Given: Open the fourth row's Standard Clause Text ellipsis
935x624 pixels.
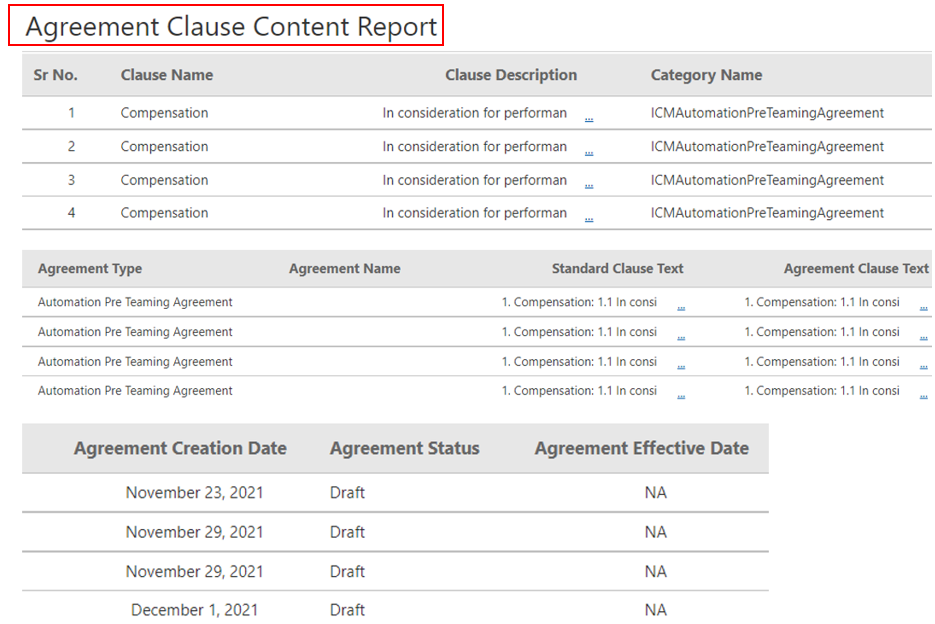Looking at the screenshot, I should tap(681, 395).
